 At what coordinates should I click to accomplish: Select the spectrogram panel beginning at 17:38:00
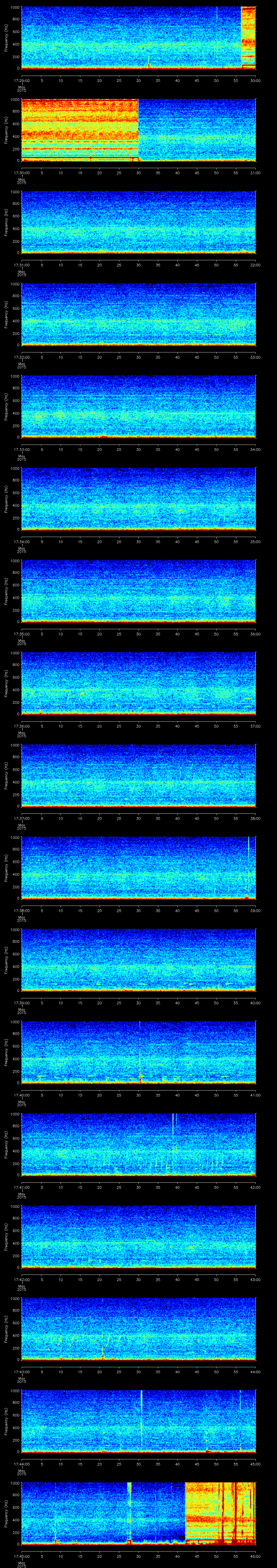point(138,868)
